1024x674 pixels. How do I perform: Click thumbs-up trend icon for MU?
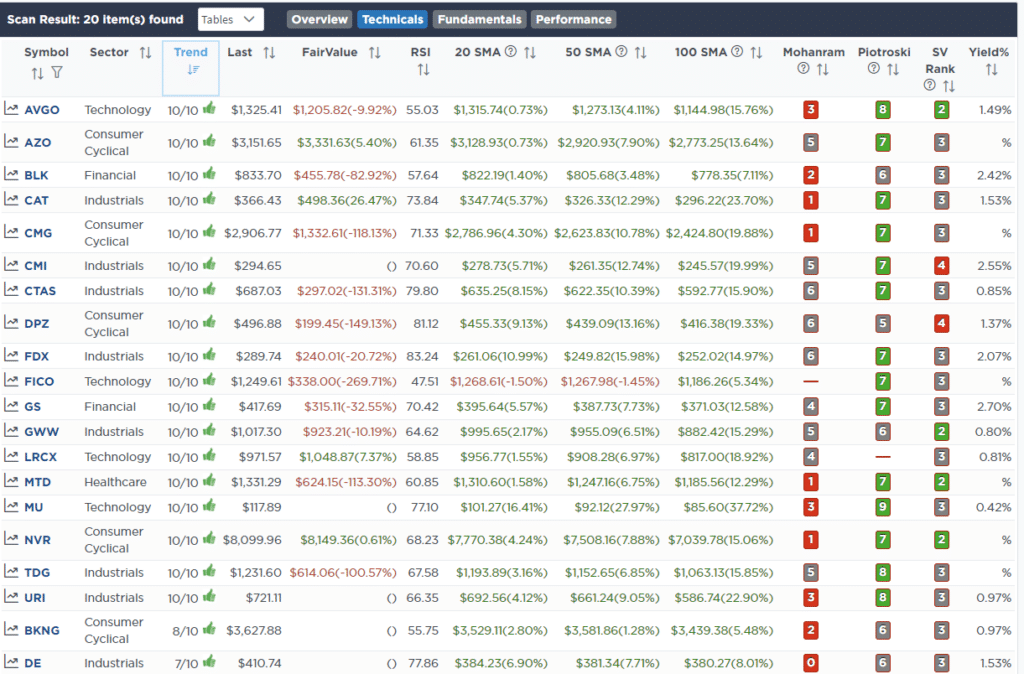209,506
